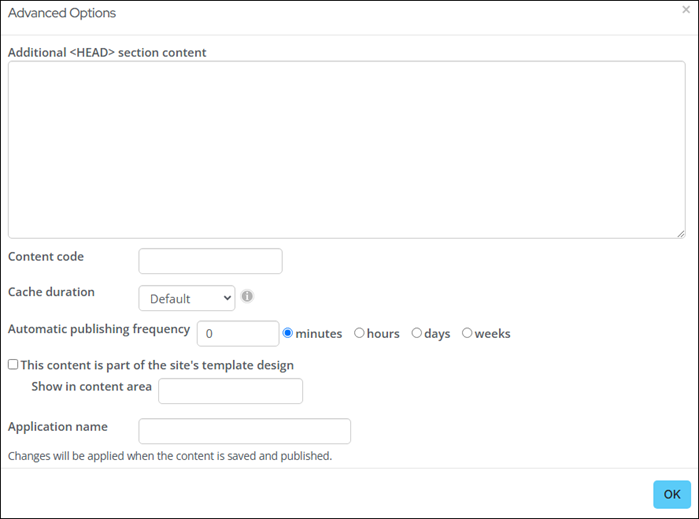
Task: Confirm with the OK button
Action: pyautogui.click(x=672, y=494)
